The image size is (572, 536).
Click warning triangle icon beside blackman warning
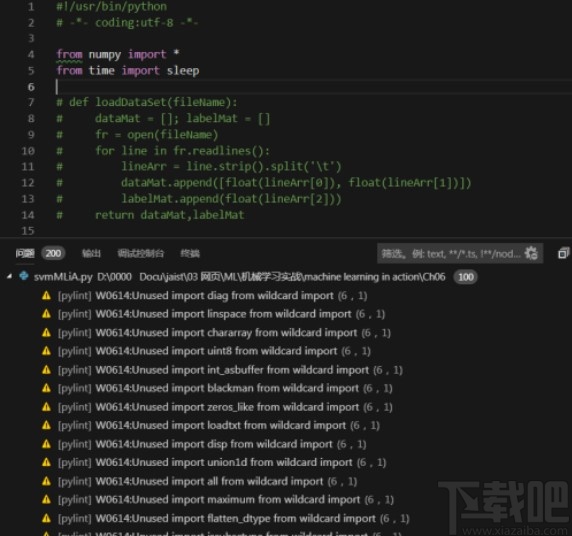pos(46,388)
